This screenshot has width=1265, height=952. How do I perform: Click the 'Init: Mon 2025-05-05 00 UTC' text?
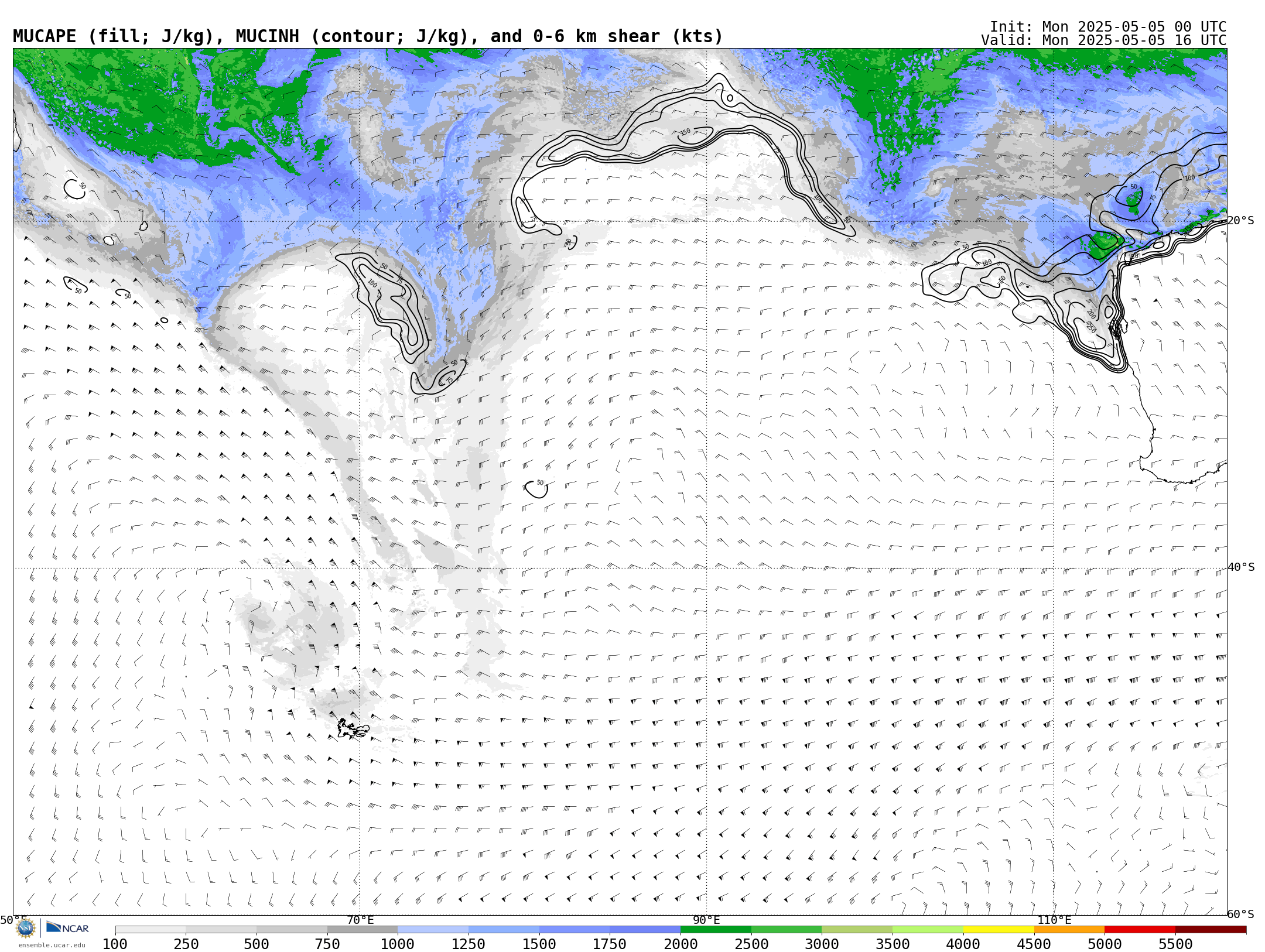pyautogui.click(x=1108, y=27)
